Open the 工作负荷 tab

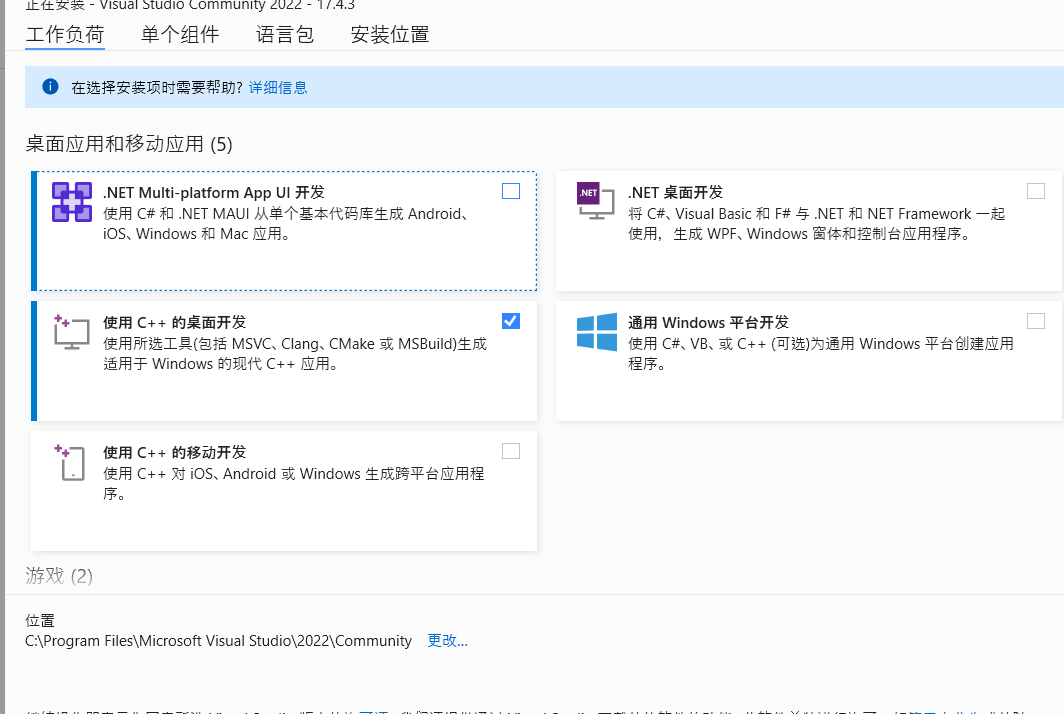[x=65, y=34]
